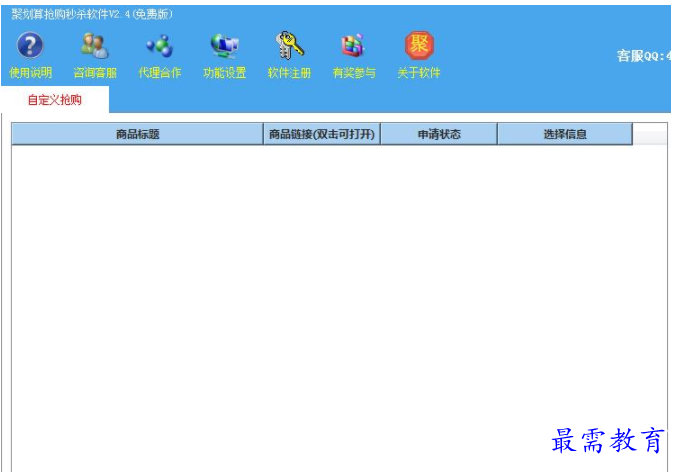The image size is (673, 472).
Task: Open the 有奖参与 colorful blocks icon
Action: (x=354, y=45)
